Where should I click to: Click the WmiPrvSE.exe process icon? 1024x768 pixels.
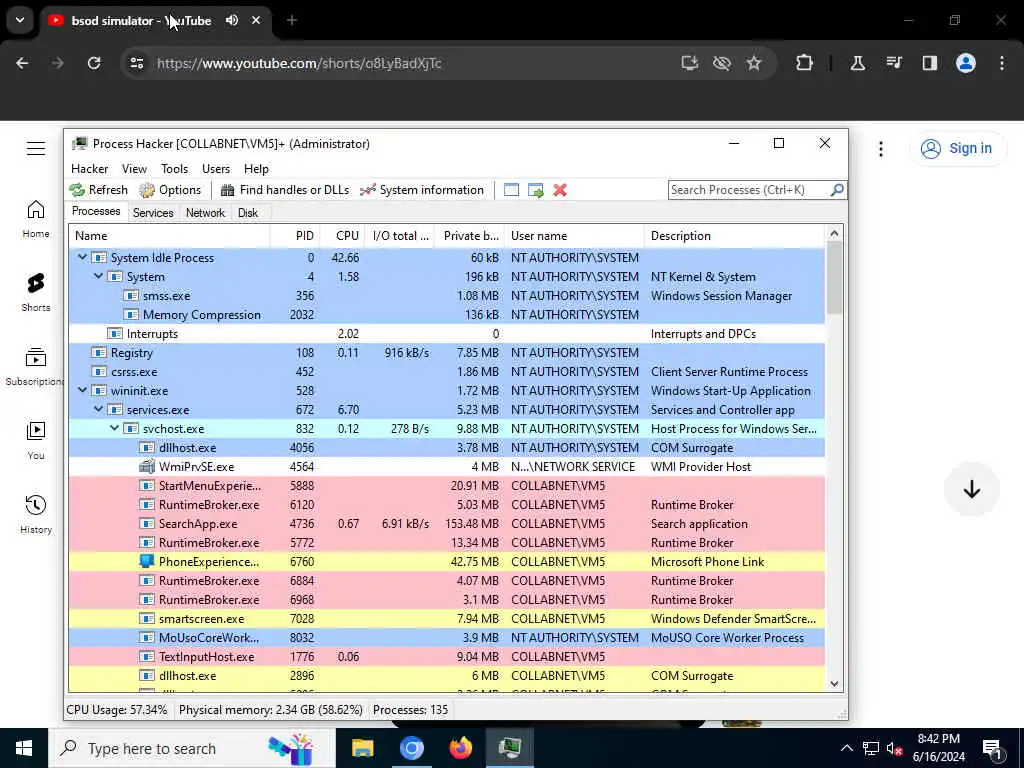(147, 466)
